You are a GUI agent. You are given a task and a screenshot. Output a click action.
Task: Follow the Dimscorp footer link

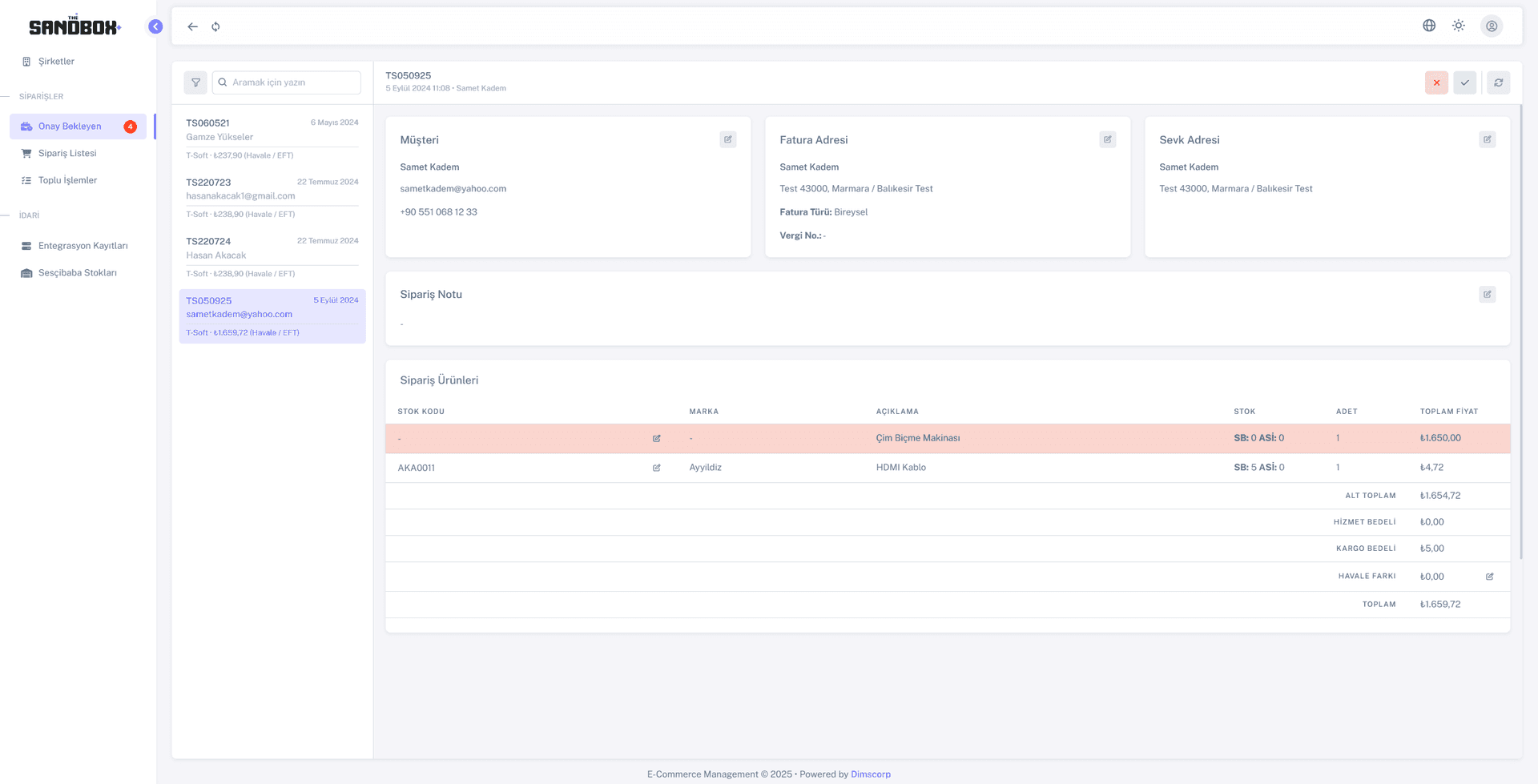coord(870,774)
